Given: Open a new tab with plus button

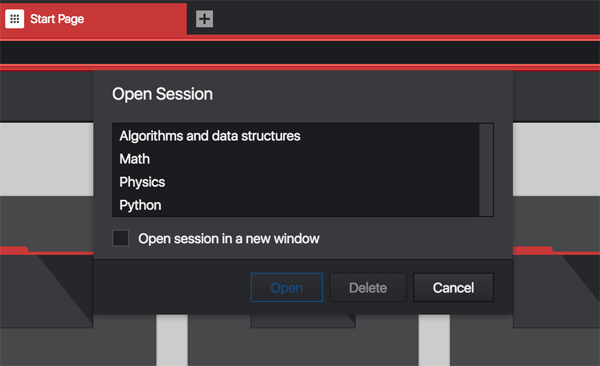Looking at the screenshot, I should (x=204, y=19).
